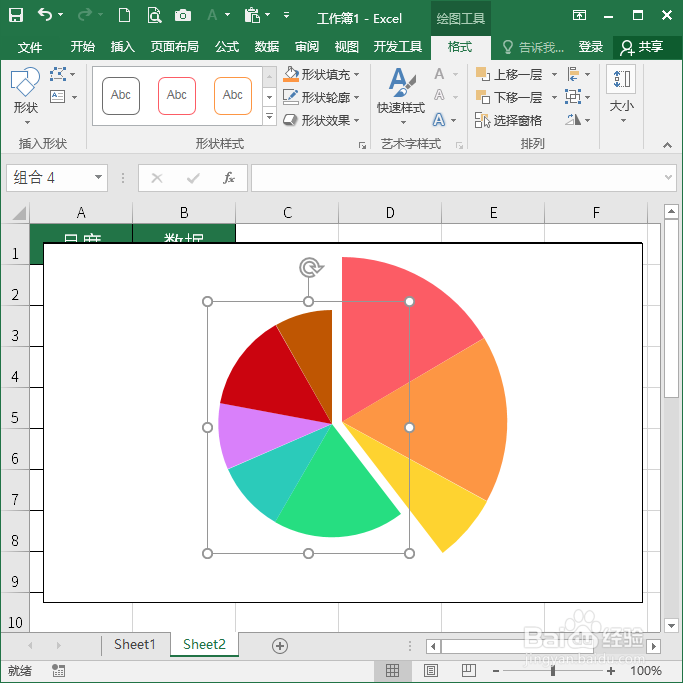The image size is (683, 683).
Task: Create a new blank workbook icon
Action: (124, 15)
